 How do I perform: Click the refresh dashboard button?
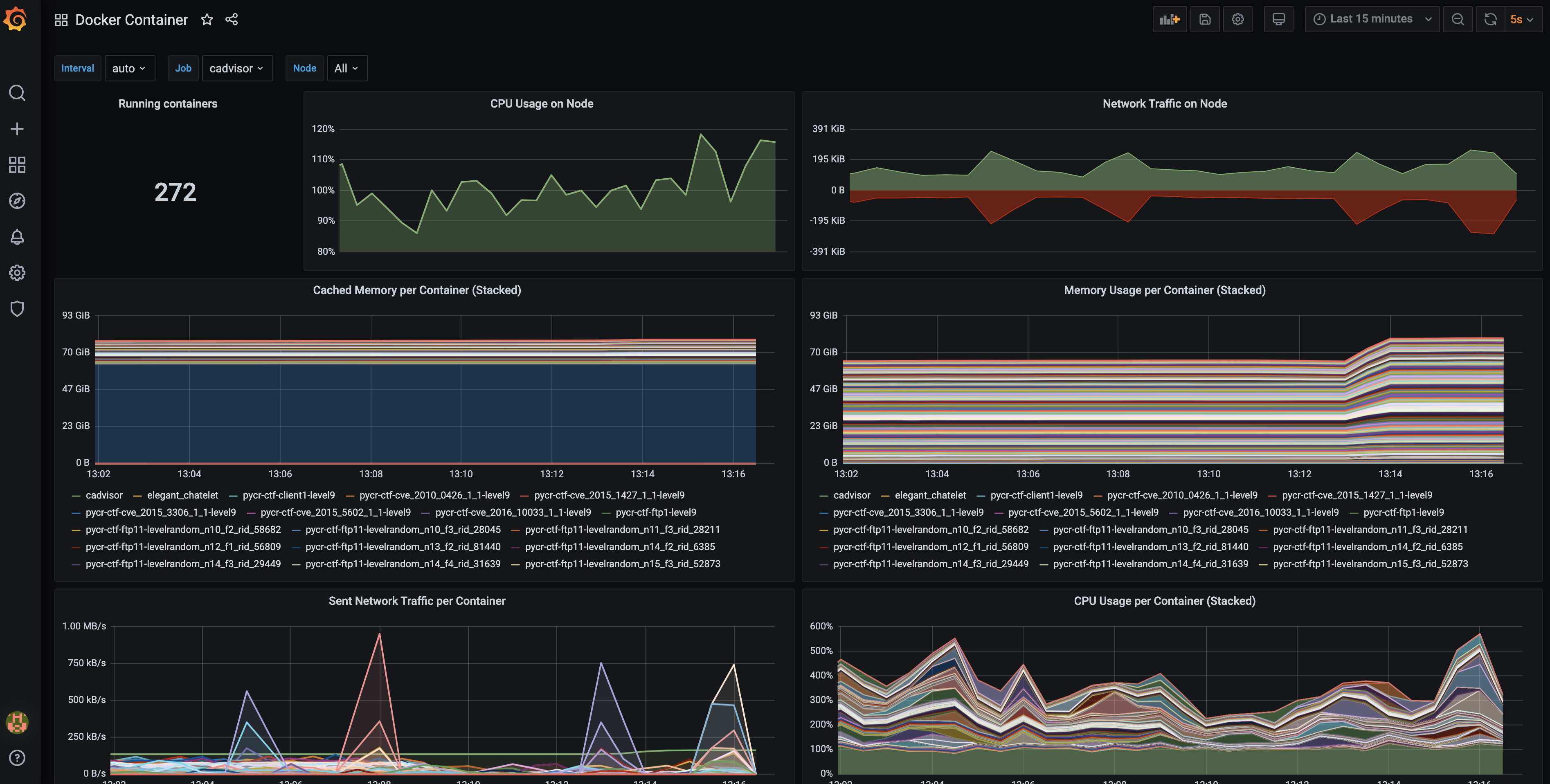[x=1490, y=19]
